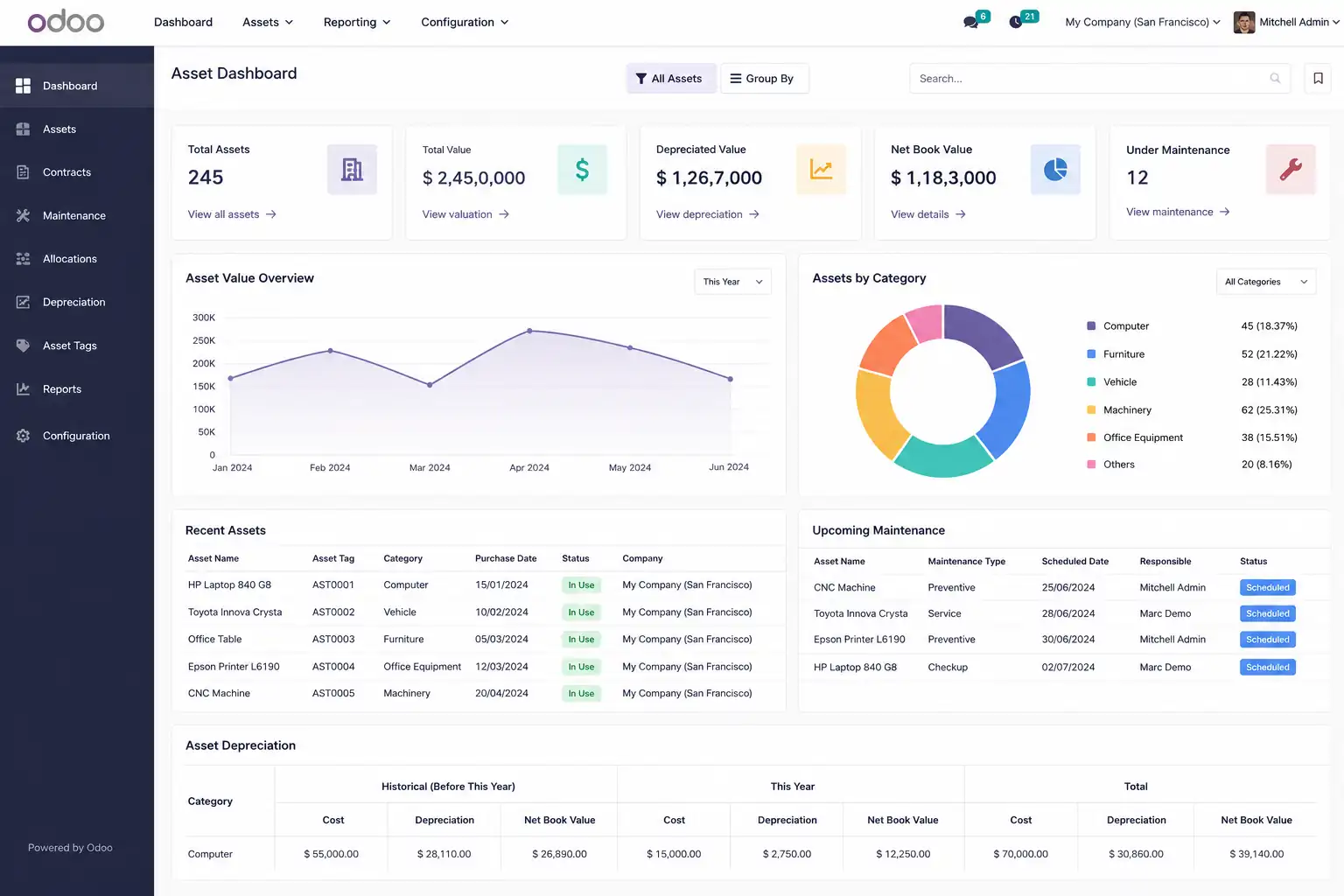
Task: Click the All Assets filter button
Action: (671, 79)
